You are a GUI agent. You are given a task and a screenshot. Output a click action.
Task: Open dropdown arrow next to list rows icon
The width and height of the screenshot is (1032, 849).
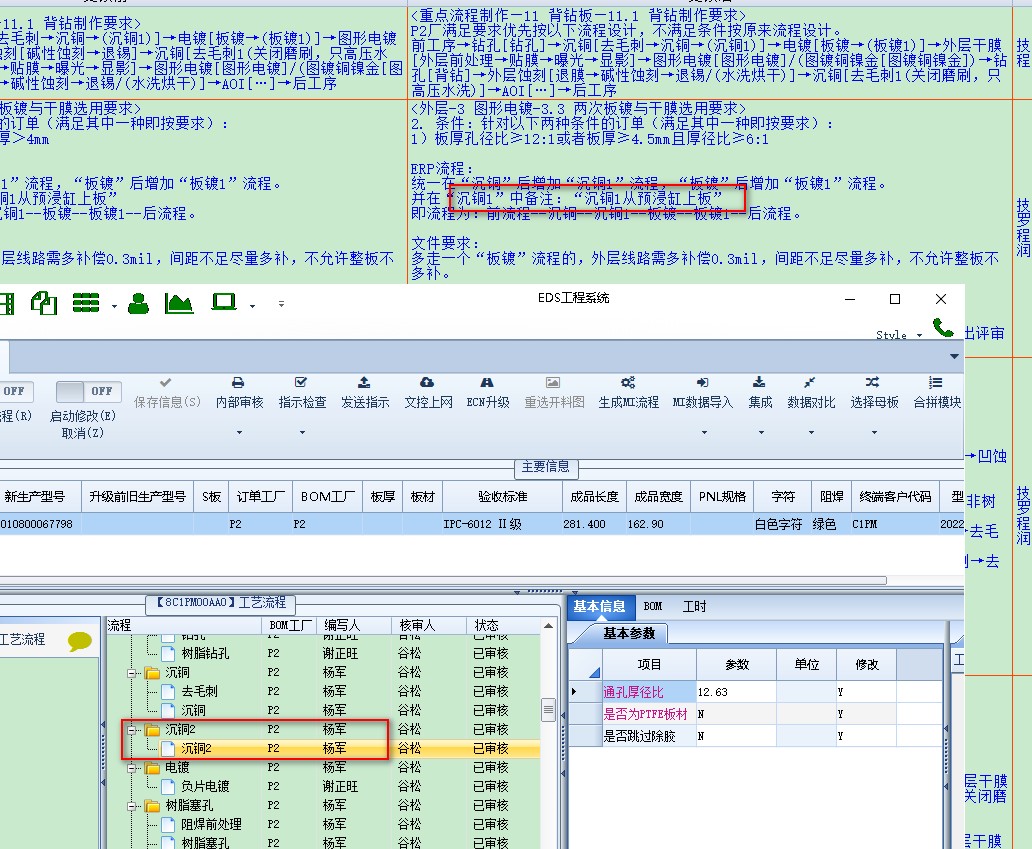[x=114, y=306]
